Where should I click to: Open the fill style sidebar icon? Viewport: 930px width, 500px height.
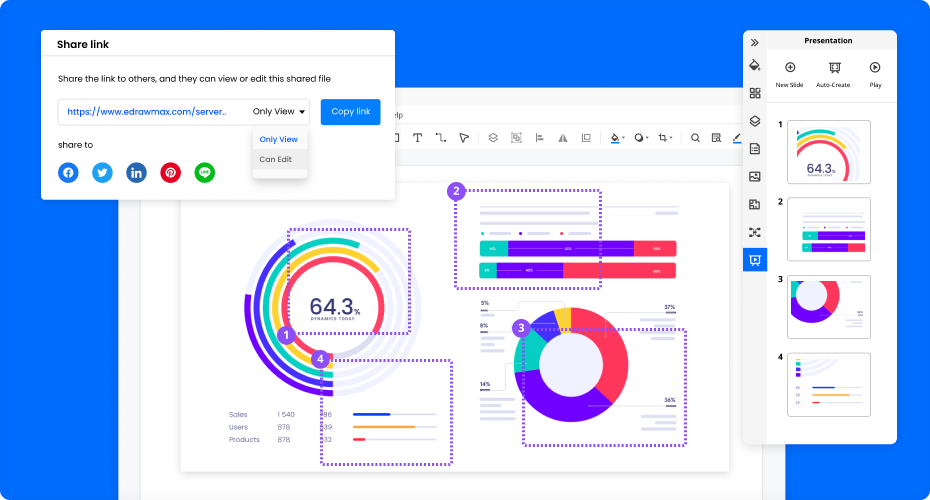point(755,65)
